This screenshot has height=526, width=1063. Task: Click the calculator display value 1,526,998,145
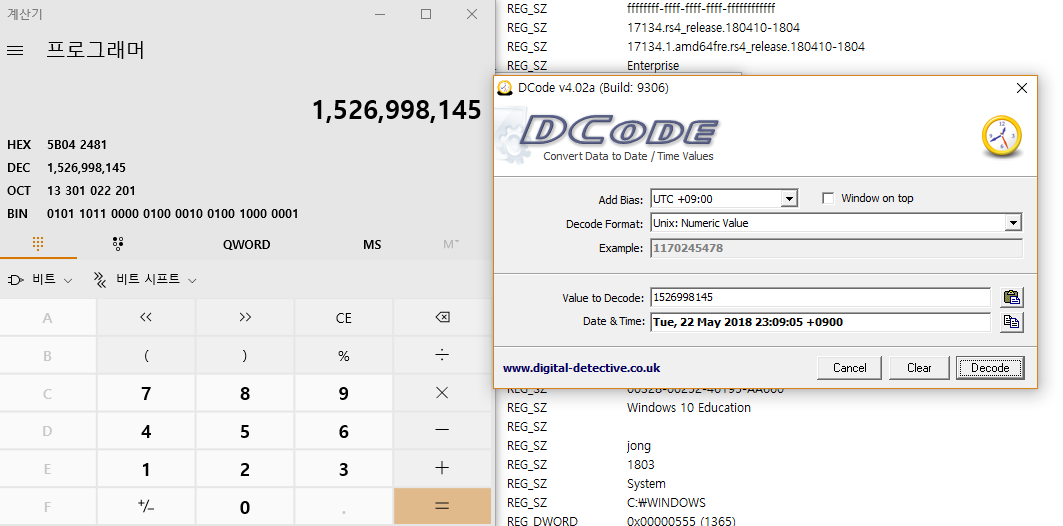pyautogui.click(x=397, y=110)
